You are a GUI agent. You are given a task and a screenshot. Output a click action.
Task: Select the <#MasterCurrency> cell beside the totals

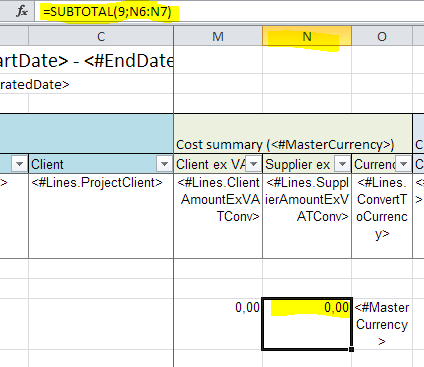382,324
